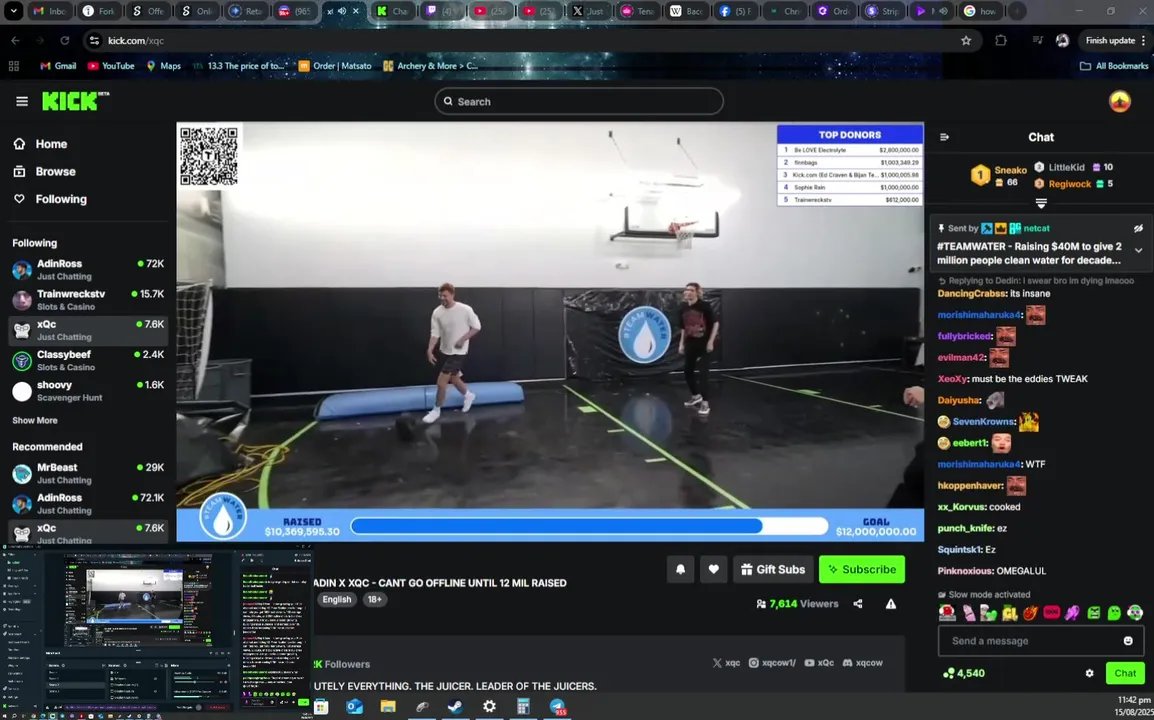Click the share icon beside Viewers count
Image resolution: width=1154 pixels, height=720 pixels.
click(857, 604)
